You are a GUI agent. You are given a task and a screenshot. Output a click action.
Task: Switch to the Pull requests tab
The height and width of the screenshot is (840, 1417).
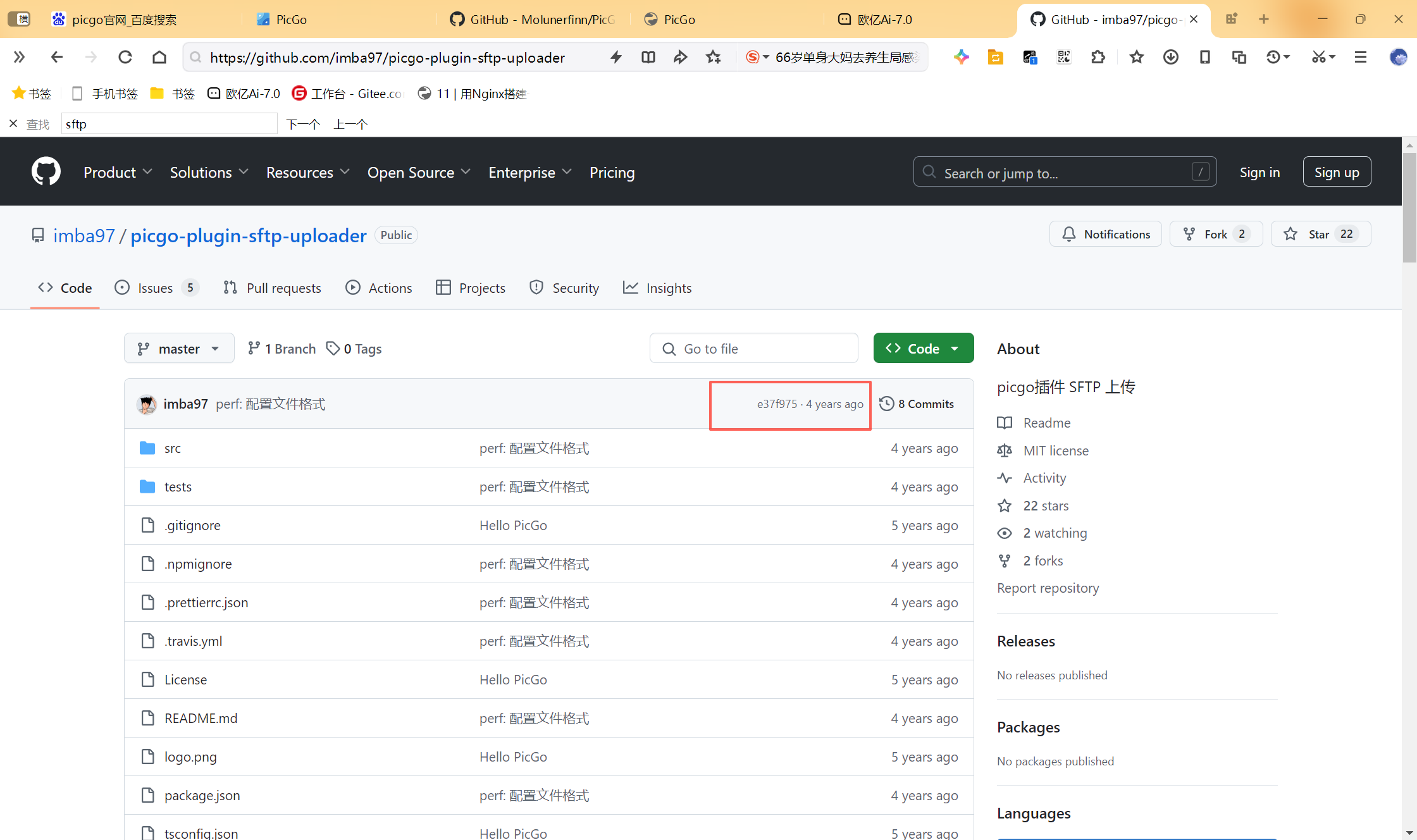272,288
